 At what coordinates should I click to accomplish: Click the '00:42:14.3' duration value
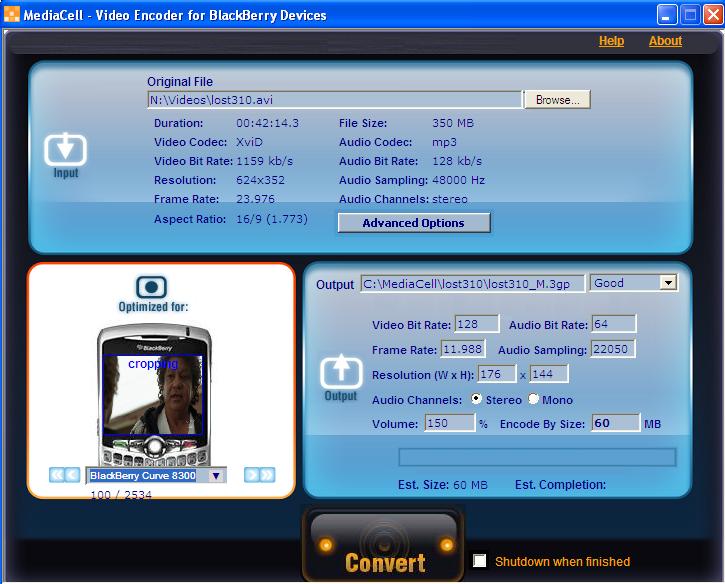(267, 123)
